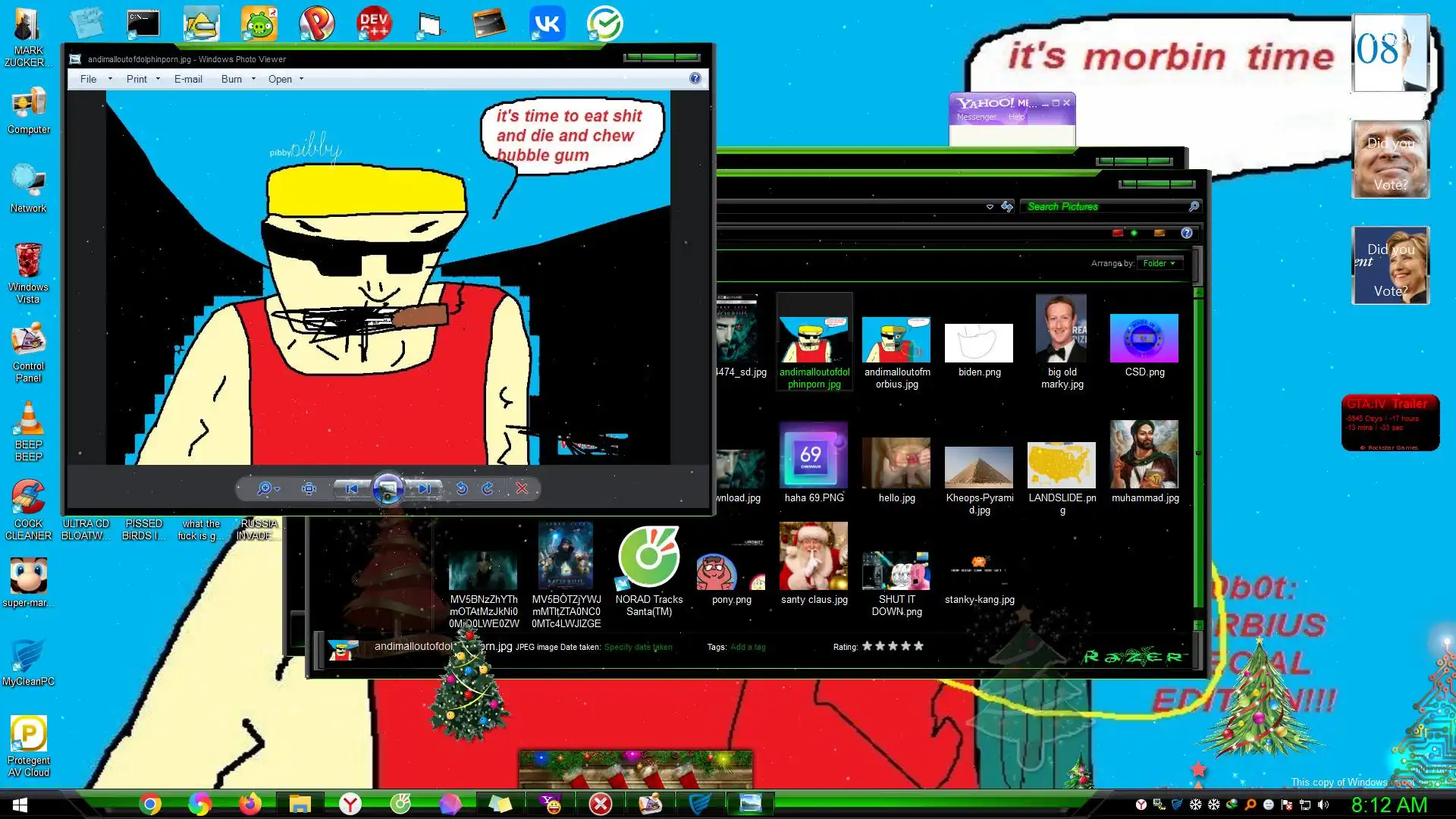Image resolution: width=1456 pixels, height=819 pixels.
Task: Click the Specify date taken link
Action: tap(638, 647)
